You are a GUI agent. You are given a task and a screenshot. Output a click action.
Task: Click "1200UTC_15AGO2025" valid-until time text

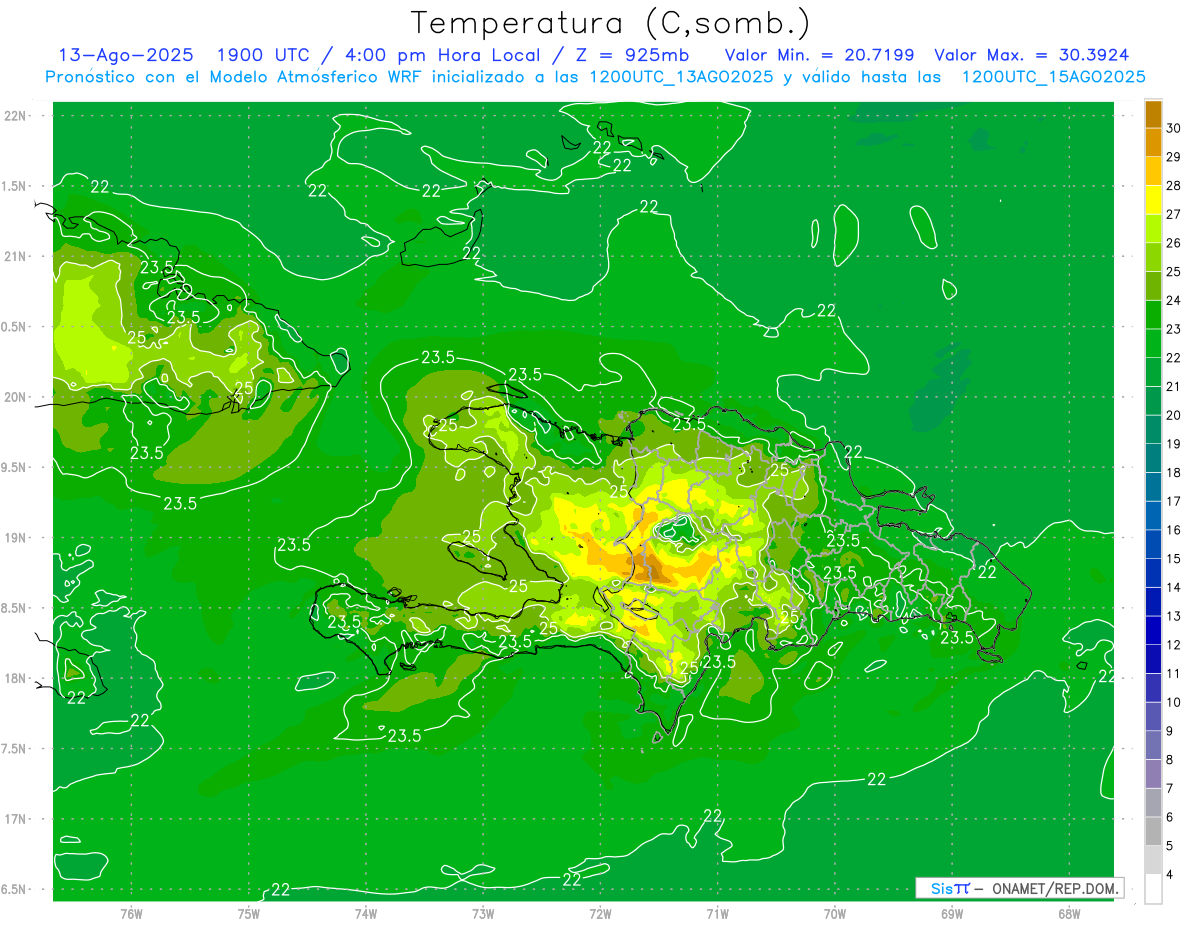(1053, 77)
